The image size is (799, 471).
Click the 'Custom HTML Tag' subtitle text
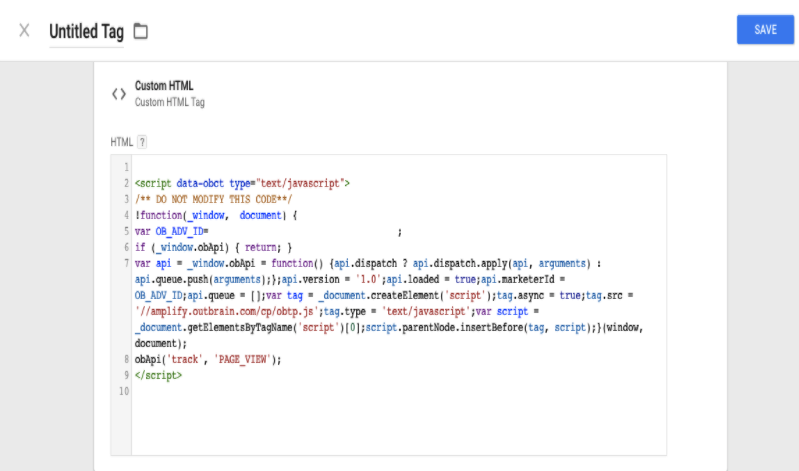pos(169,102)
